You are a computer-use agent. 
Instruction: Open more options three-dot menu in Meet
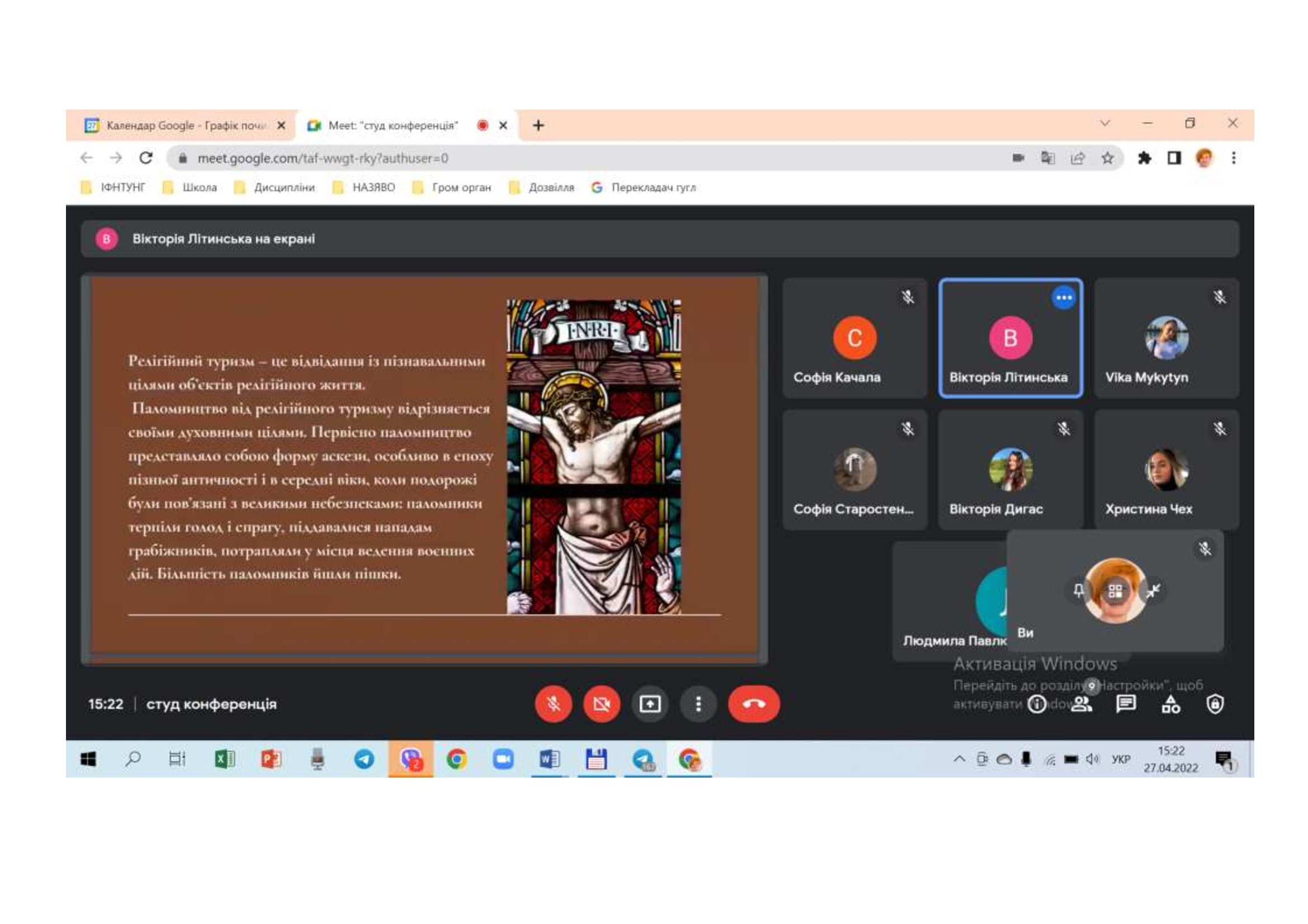click(698, 704)
